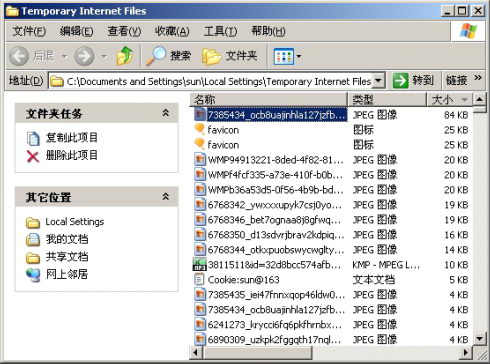
Task: Click the Windows flag logo
Action: click(x=468, y=31)
